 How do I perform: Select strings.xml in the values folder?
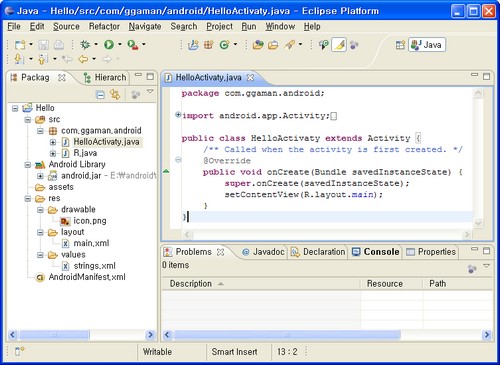[94, 266]
